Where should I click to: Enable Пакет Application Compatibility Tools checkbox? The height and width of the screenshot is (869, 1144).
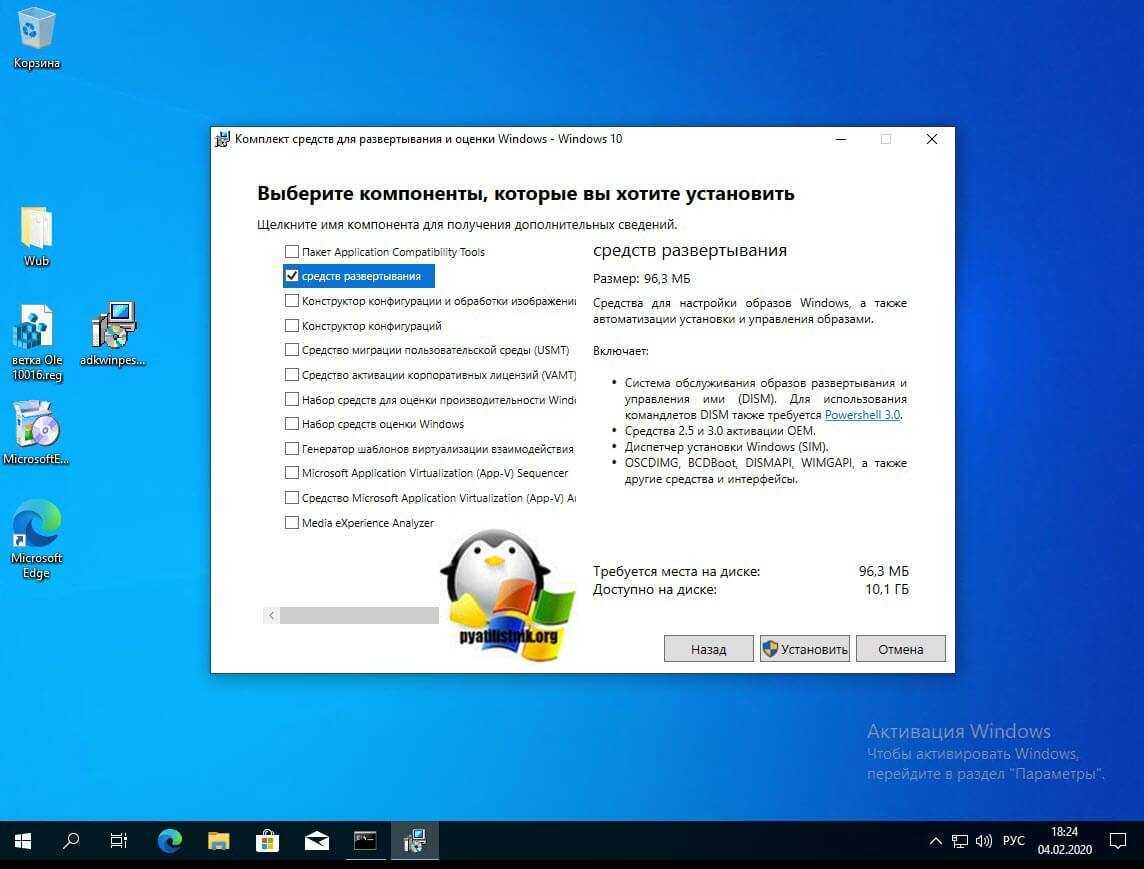pyautogui.click(x=292, y=252)
